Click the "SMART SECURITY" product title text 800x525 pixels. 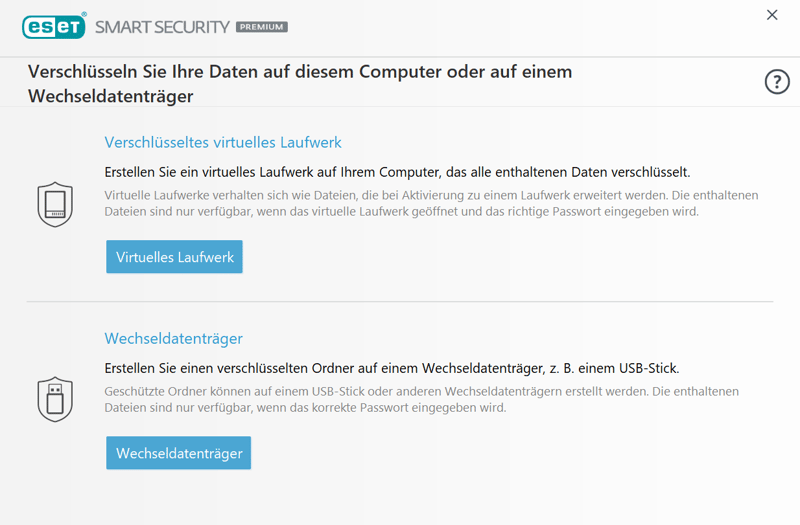click(162, 27)
